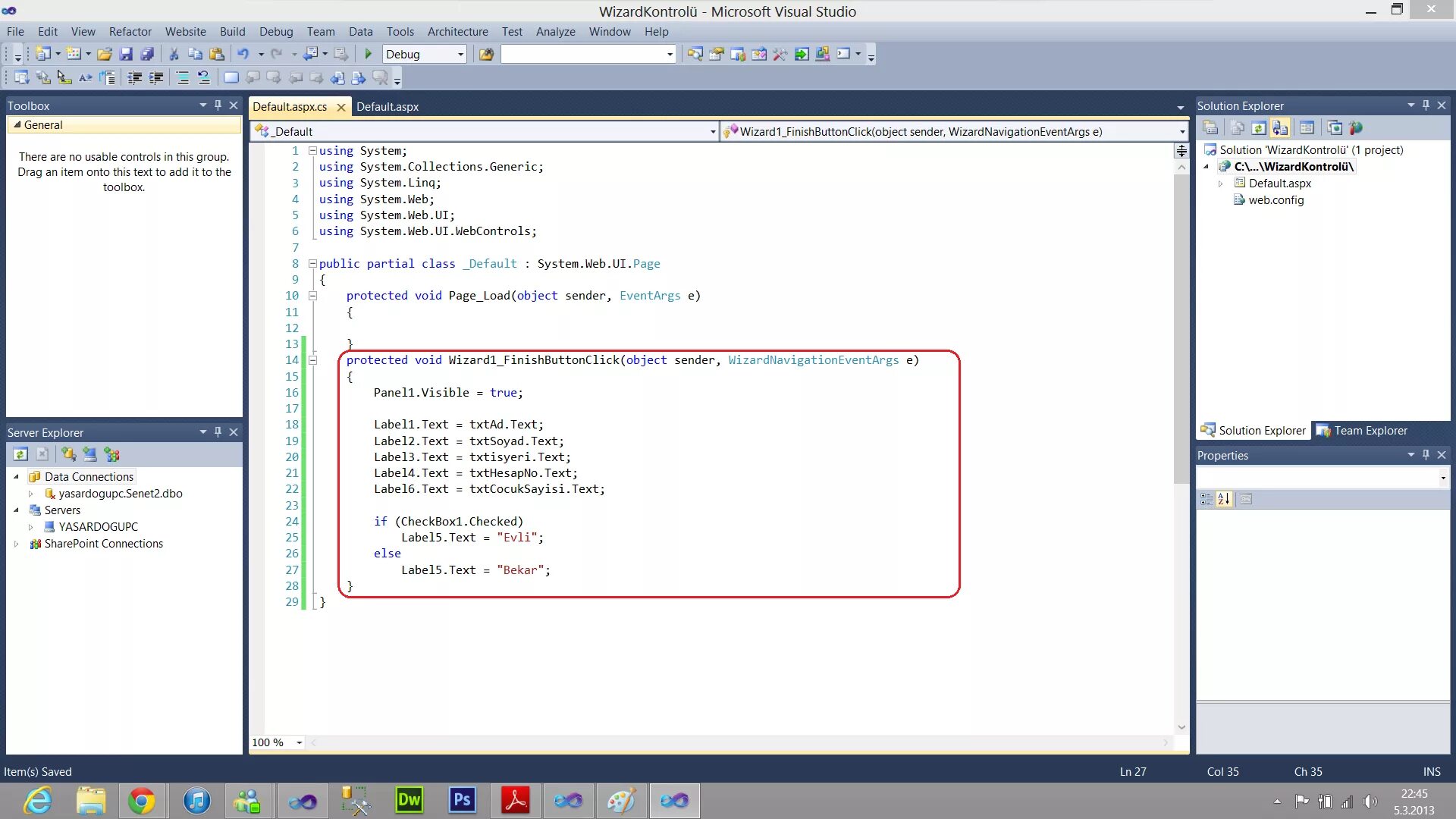Click the alphabetical sort icon in Properties
Image resolution: width=1456 pixels, height=819 pixels.
click(x=1223, y=499)
